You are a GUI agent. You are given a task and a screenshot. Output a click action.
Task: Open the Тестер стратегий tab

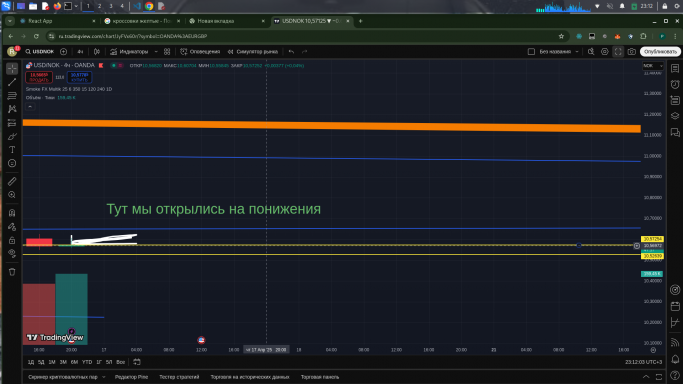pyautogui.click(x=179, y=377)
